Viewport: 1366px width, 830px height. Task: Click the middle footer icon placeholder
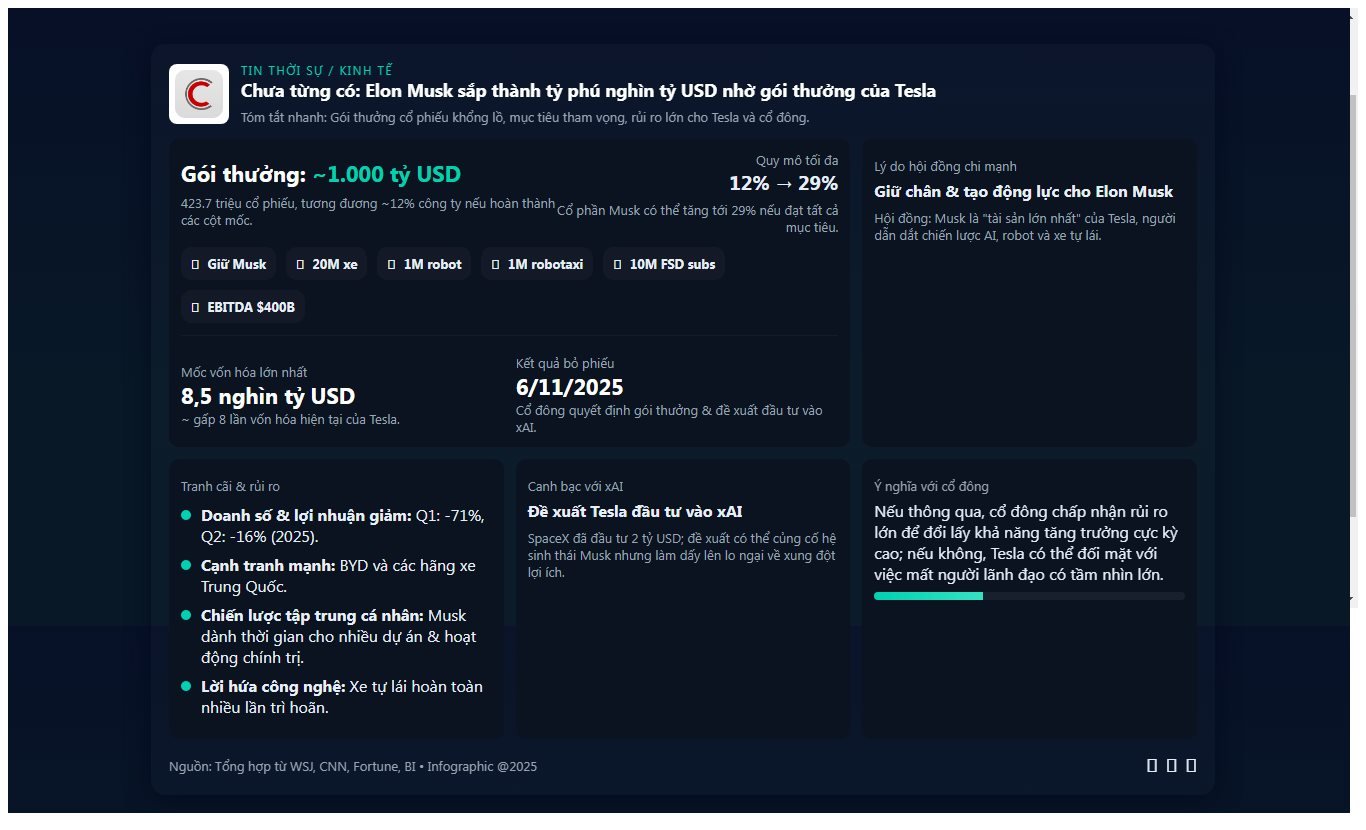pos(1171,766)
